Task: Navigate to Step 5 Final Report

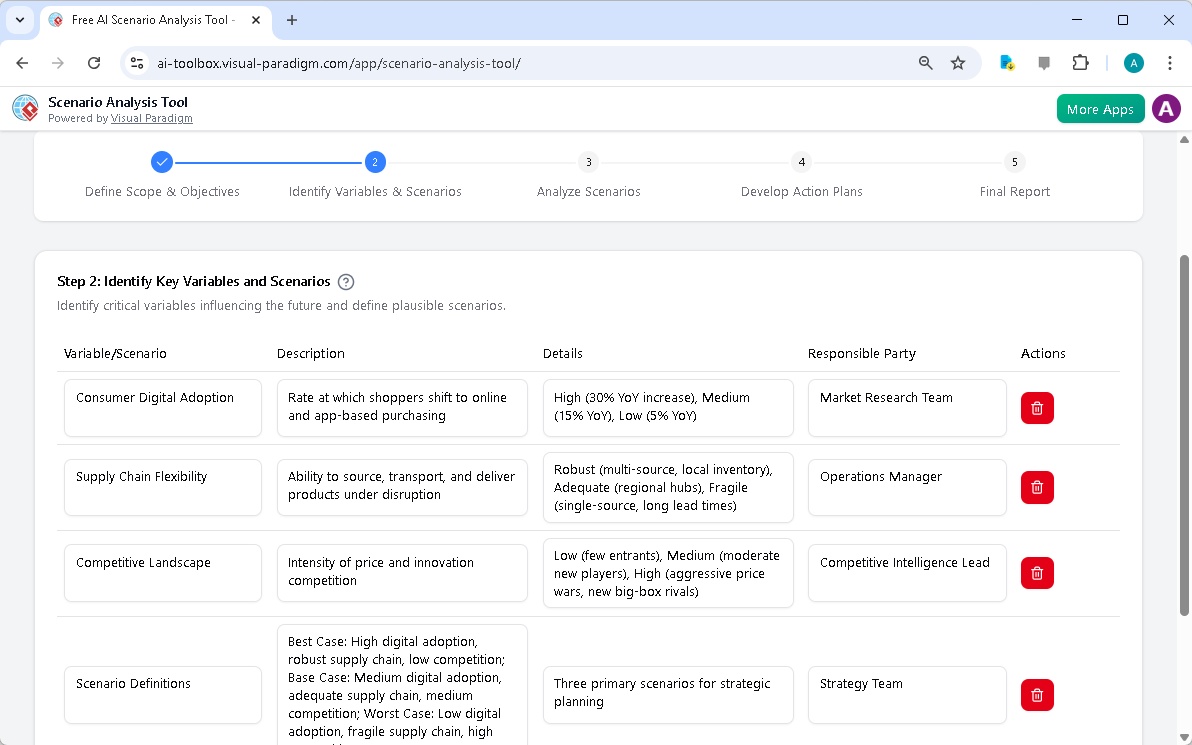Action: coord(1014,161)
